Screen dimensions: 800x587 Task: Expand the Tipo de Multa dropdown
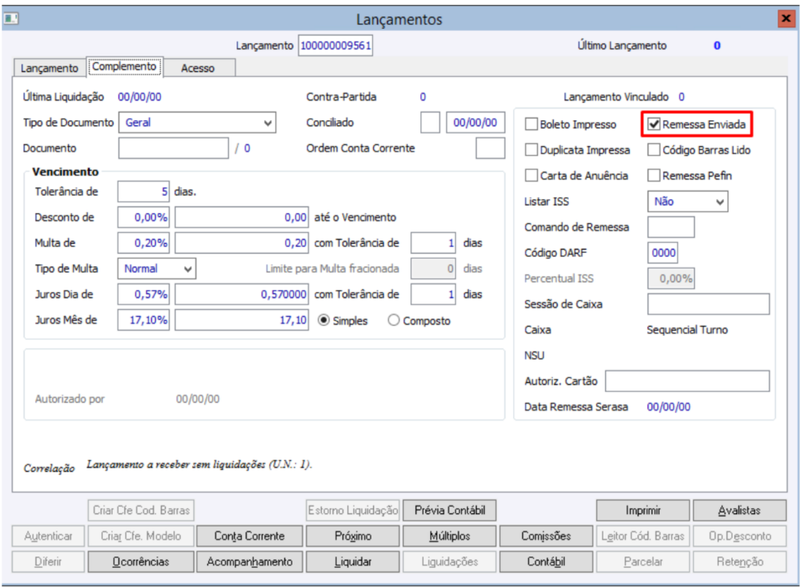click(157, 268)
